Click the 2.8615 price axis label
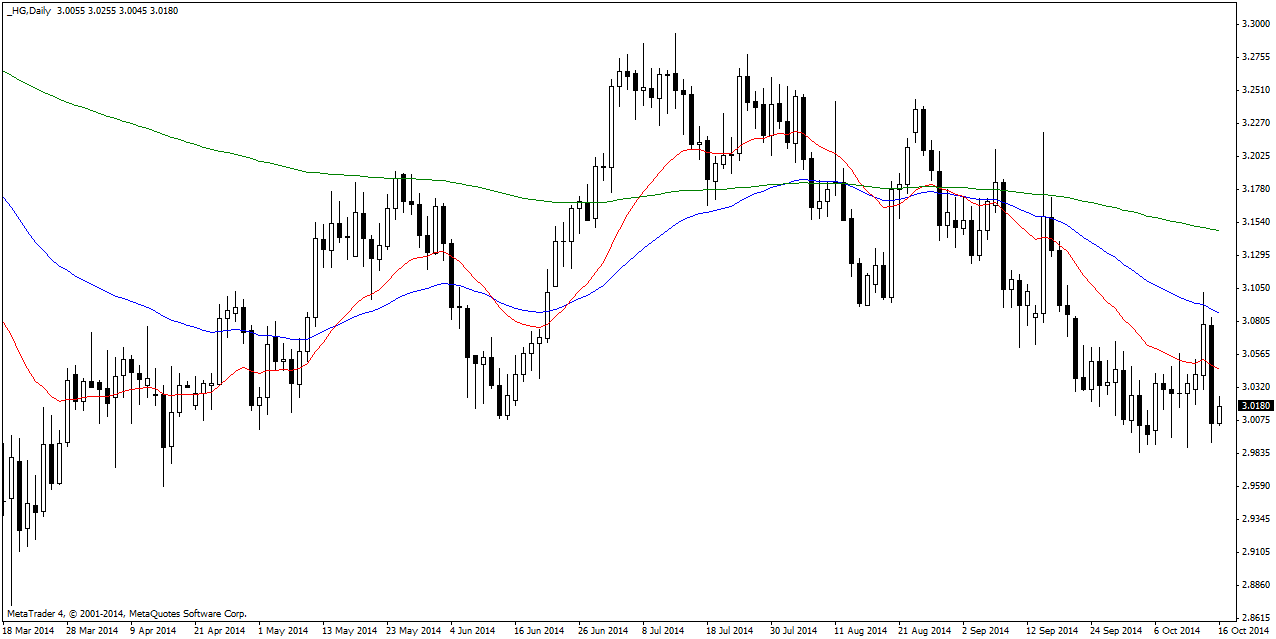1276x639 pixels. coord(1255,618)
